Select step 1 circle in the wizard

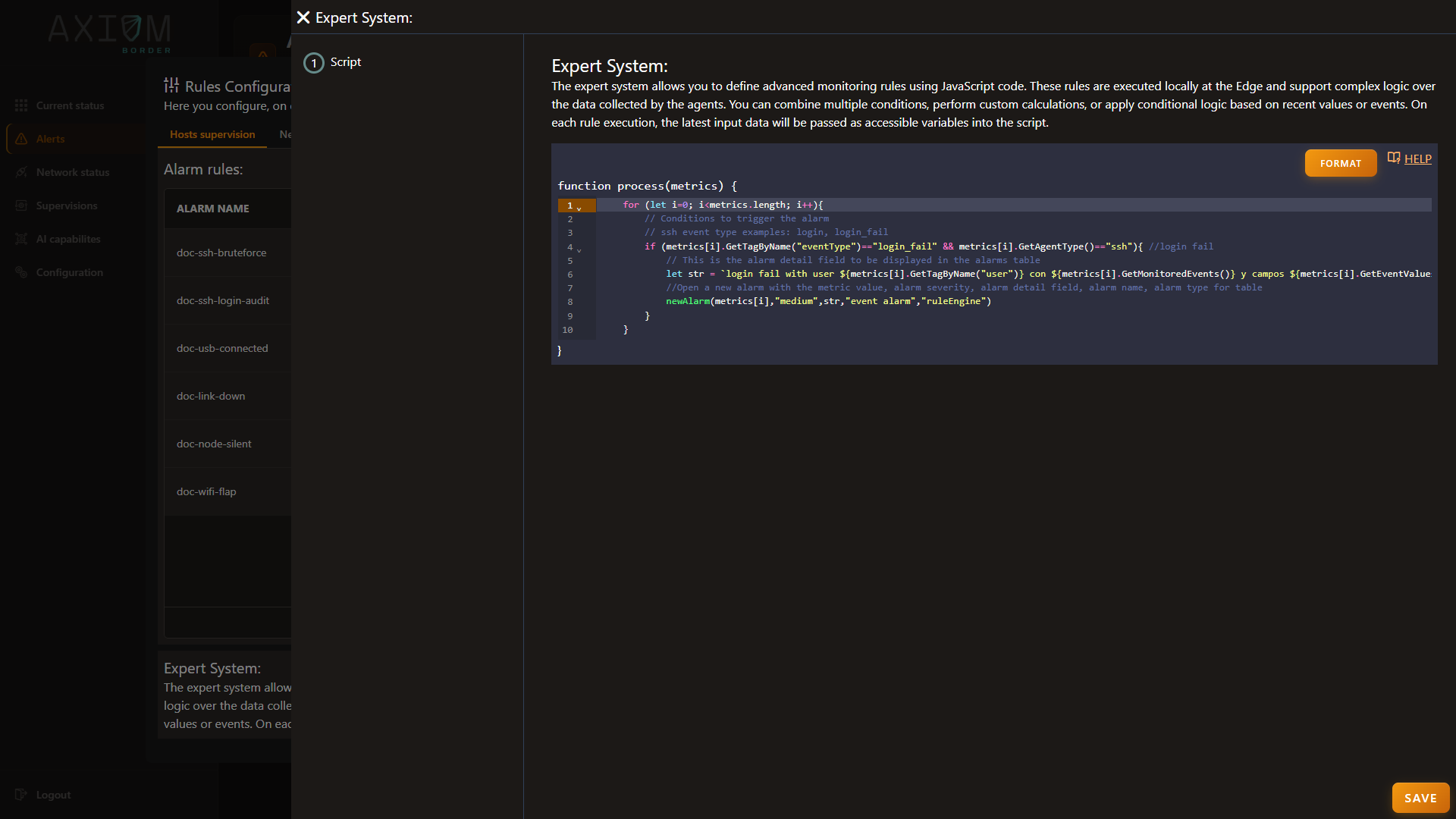coord(314,63)
